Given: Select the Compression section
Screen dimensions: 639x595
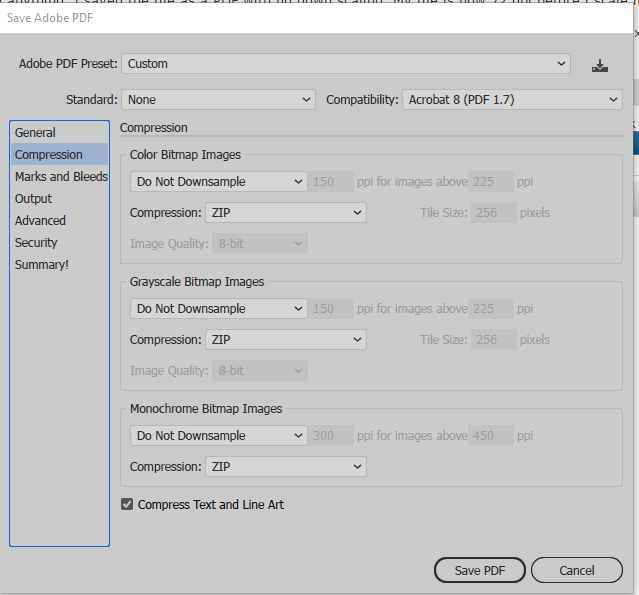Looking at the screenshot, I should 59,154.
